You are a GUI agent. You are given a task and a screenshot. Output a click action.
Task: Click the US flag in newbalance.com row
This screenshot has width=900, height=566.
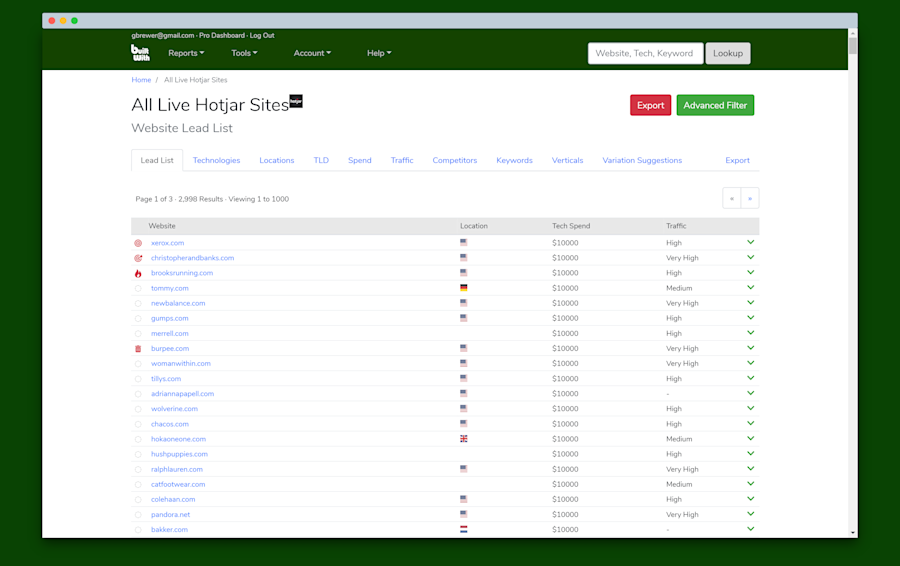coord(464,303)
